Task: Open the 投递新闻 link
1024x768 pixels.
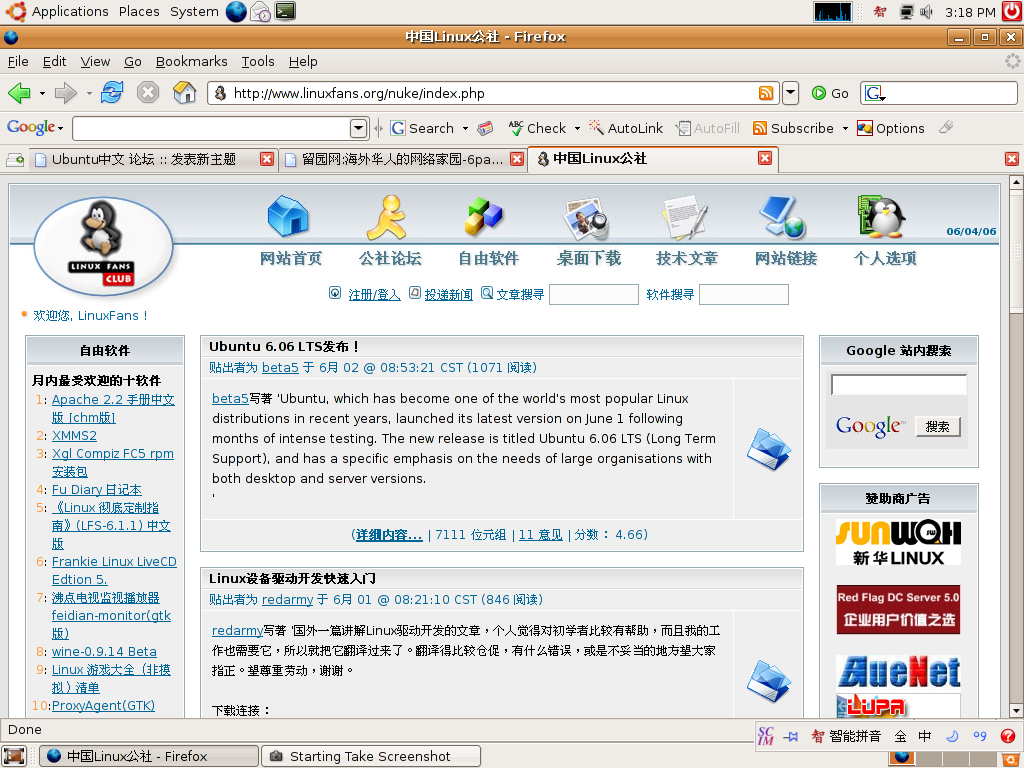Action: pyautogui.click(x=449, y=295)
